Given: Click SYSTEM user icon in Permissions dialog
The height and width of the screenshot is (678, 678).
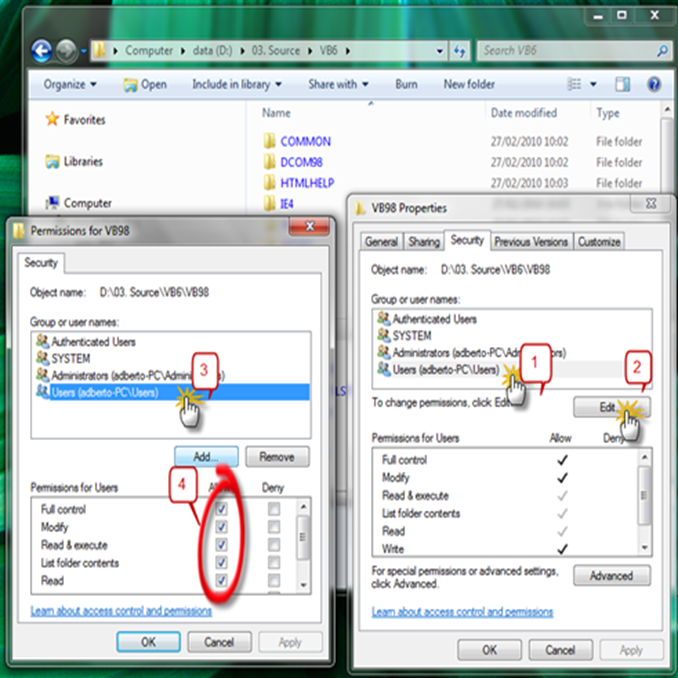Looking at the screenshot, I should [42, 358].
